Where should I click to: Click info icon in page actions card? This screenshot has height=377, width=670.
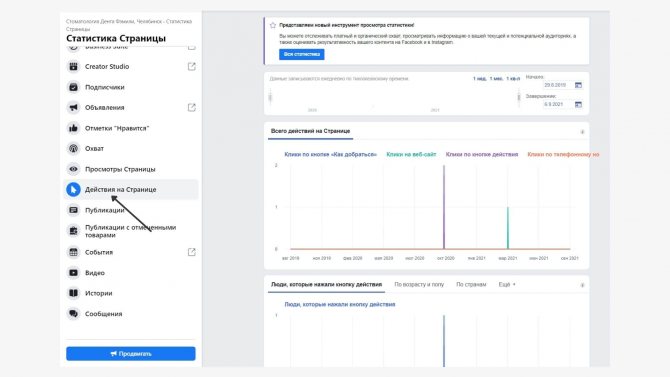click(x=582, y=132)
